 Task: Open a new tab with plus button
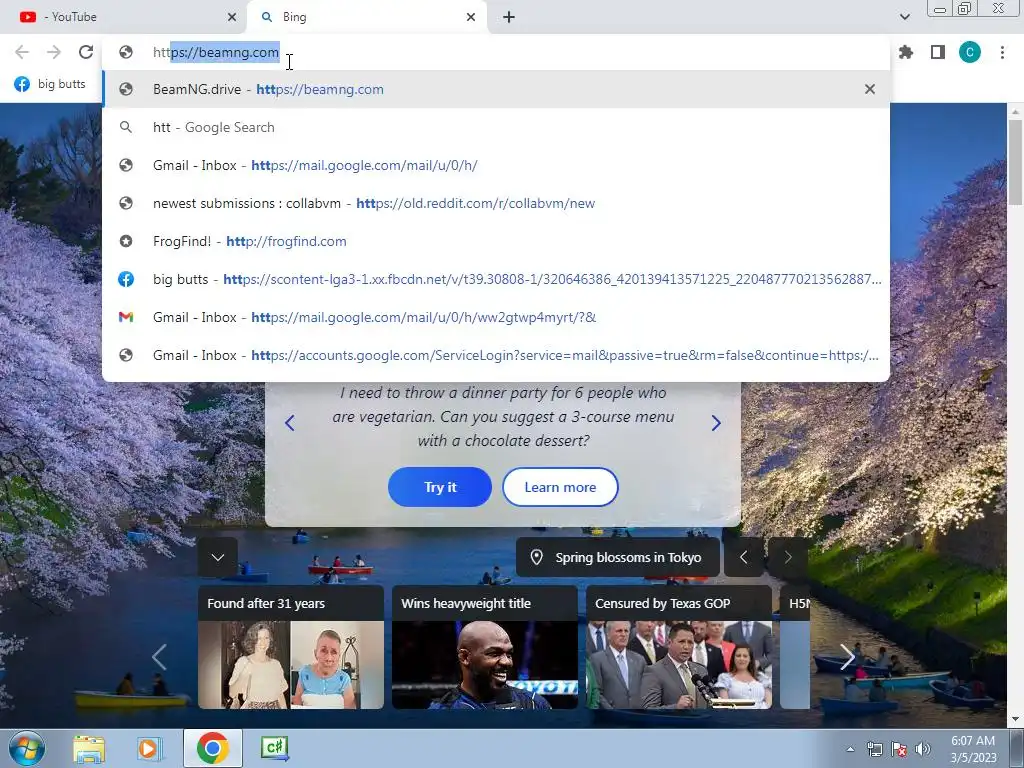[509, 17]
